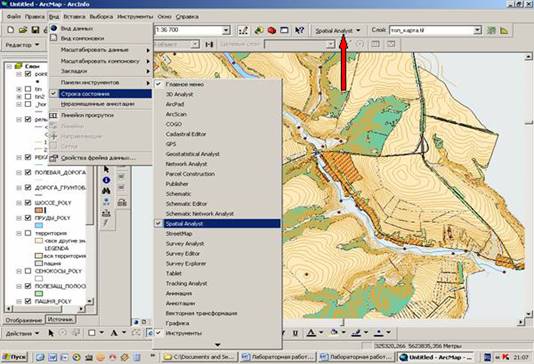This screenshot has height=364, width=534.
Task: Open the map scale dropdown 1:36 700
Action: [226, 30]
